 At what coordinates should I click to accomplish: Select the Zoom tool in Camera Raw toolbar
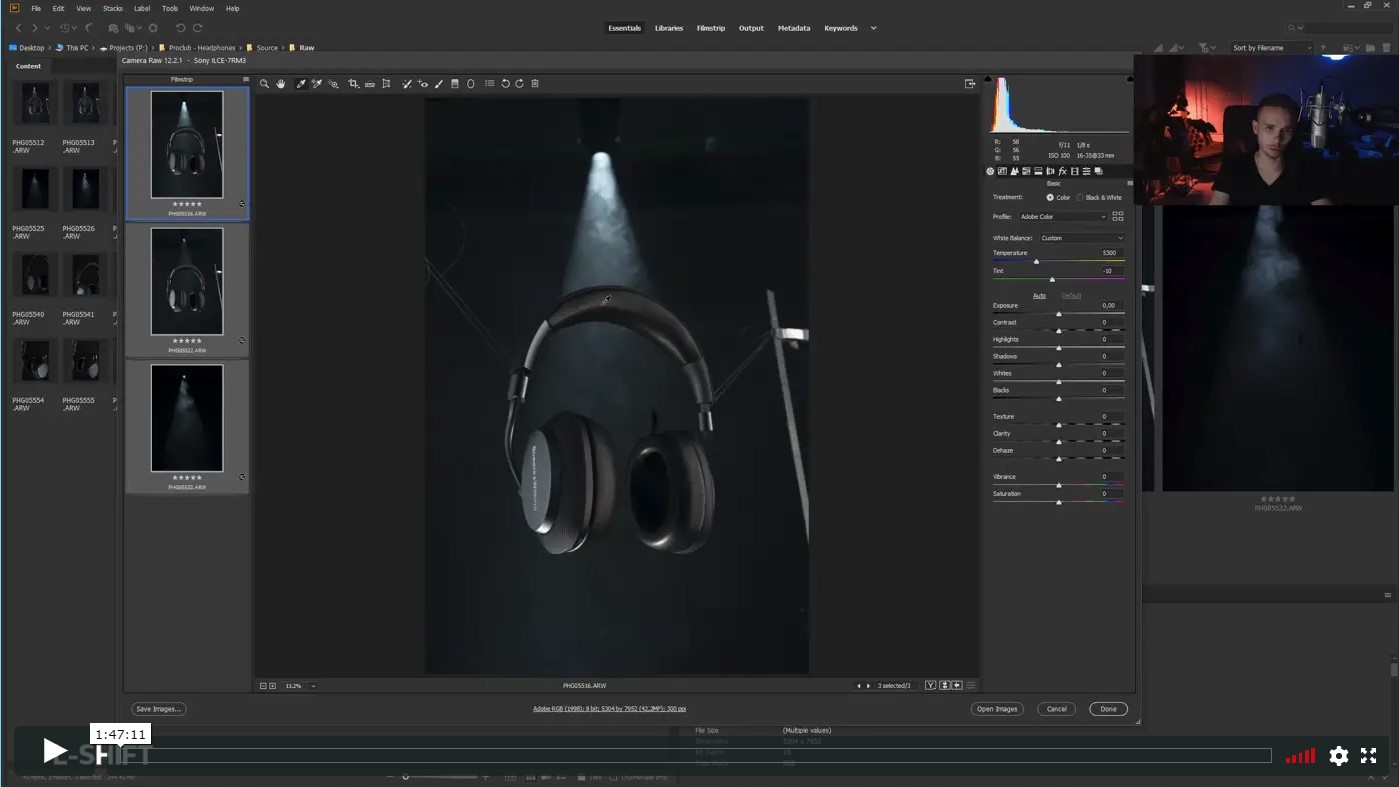coord(264,84)
